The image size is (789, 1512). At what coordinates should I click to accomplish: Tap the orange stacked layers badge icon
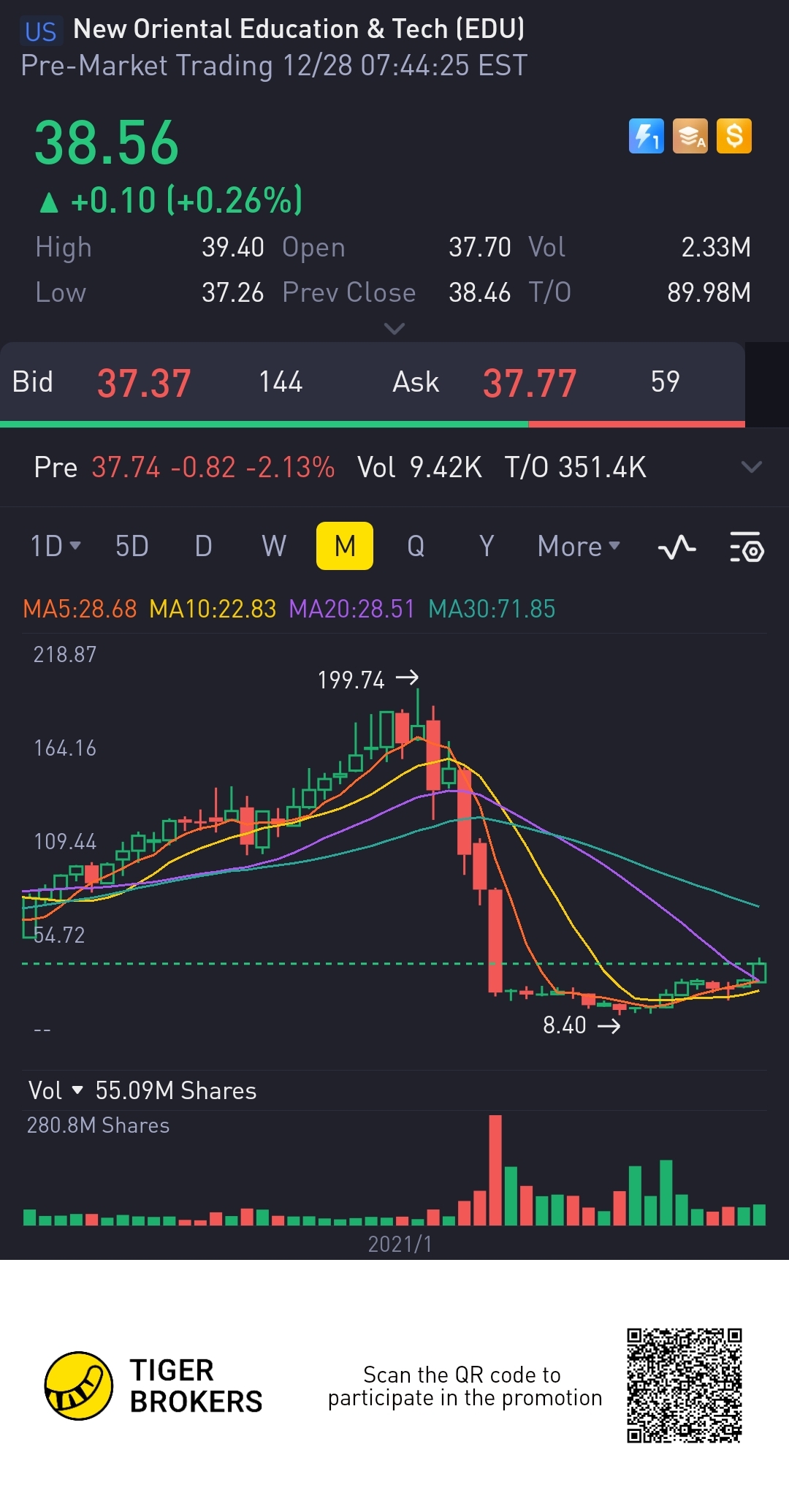click(x=690, y=136)
